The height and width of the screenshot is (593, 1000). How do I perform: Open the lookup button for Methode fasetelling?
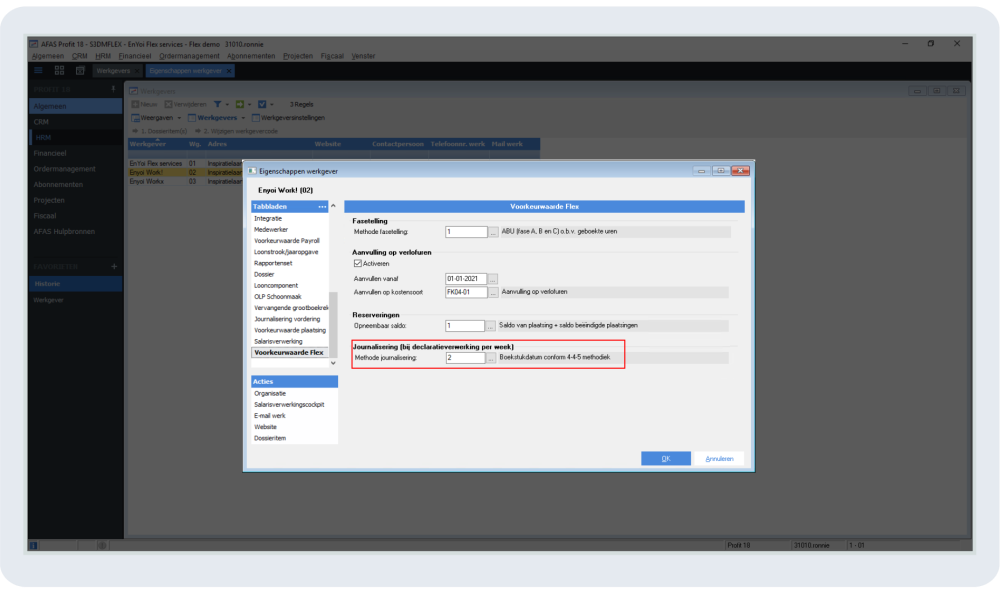(x=493, y=232)
